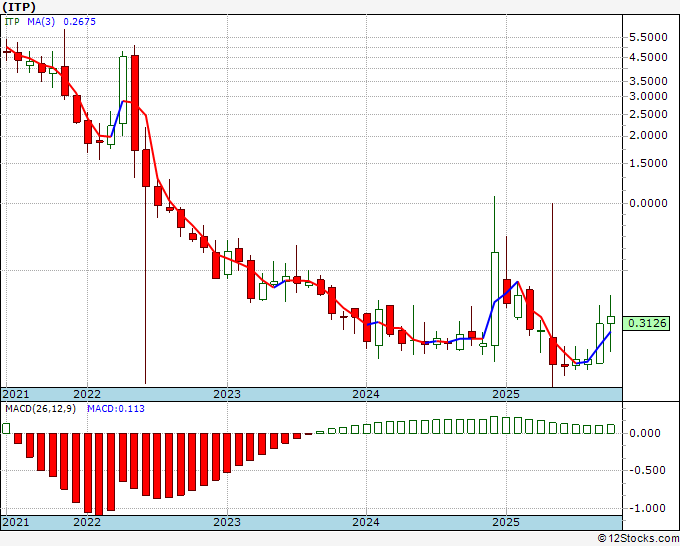
Task: Click the 2021 label on price chart axis
Action: pos(16,394)
